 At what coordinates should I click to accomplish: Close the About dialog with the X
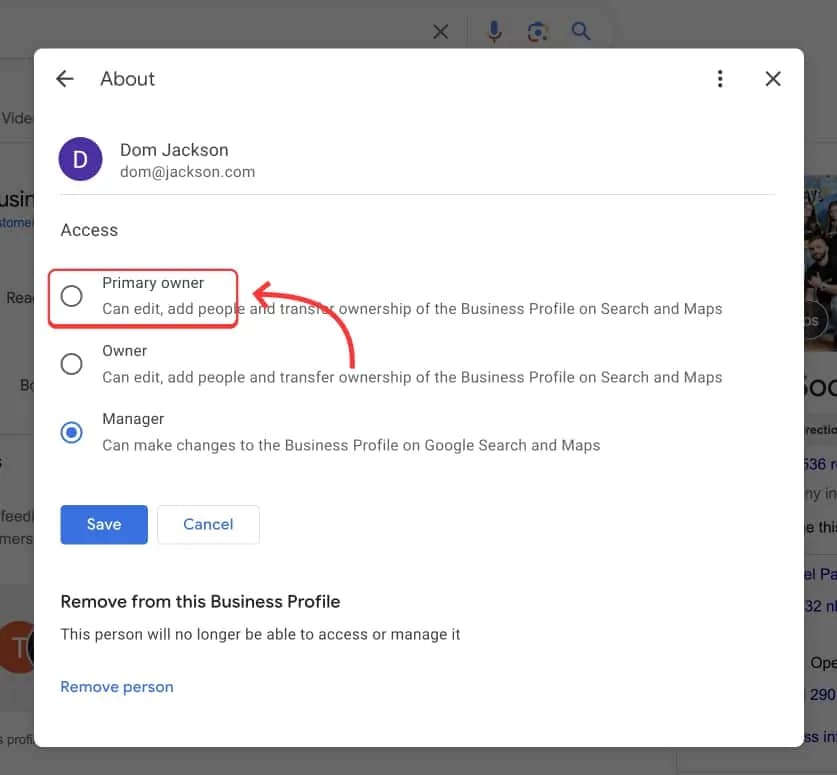pyautogui.click(x=772, y=78)
